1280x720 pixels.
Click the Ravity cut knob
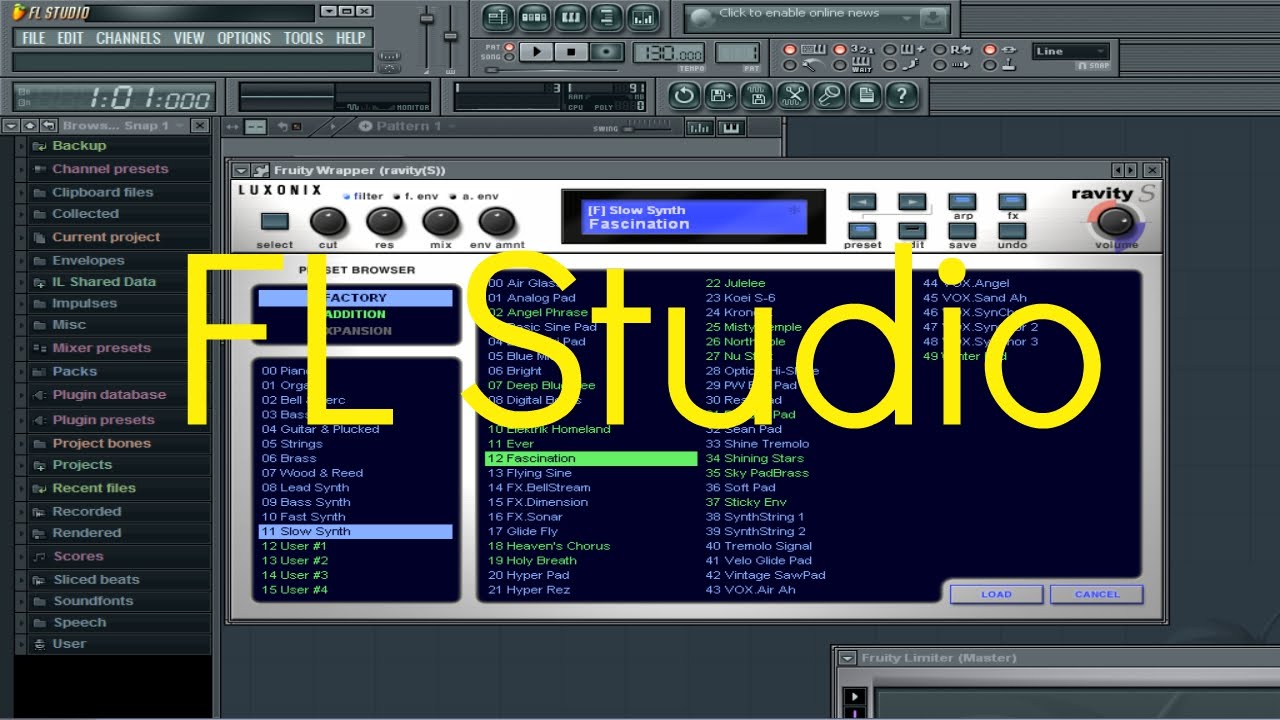[x=328, y=222]
